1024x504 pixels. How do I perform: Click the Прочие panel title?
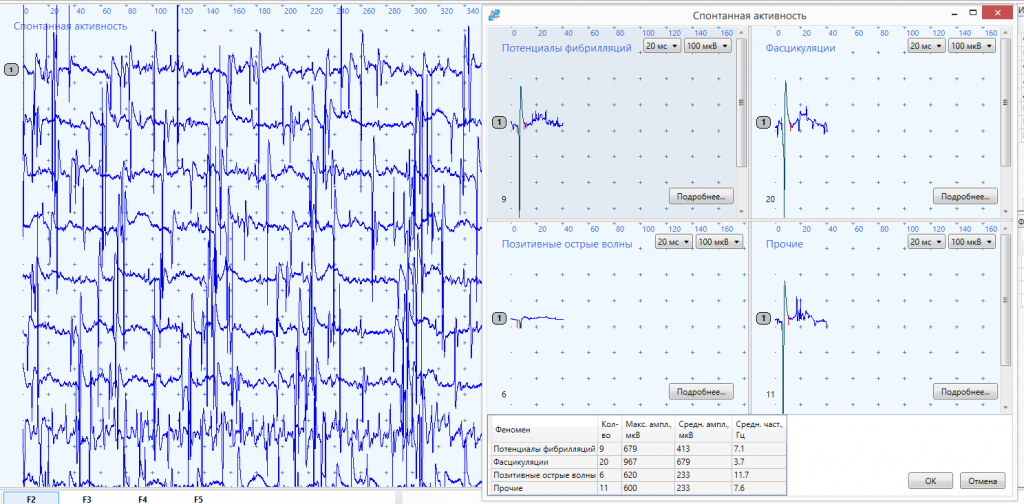coord(784,244)
